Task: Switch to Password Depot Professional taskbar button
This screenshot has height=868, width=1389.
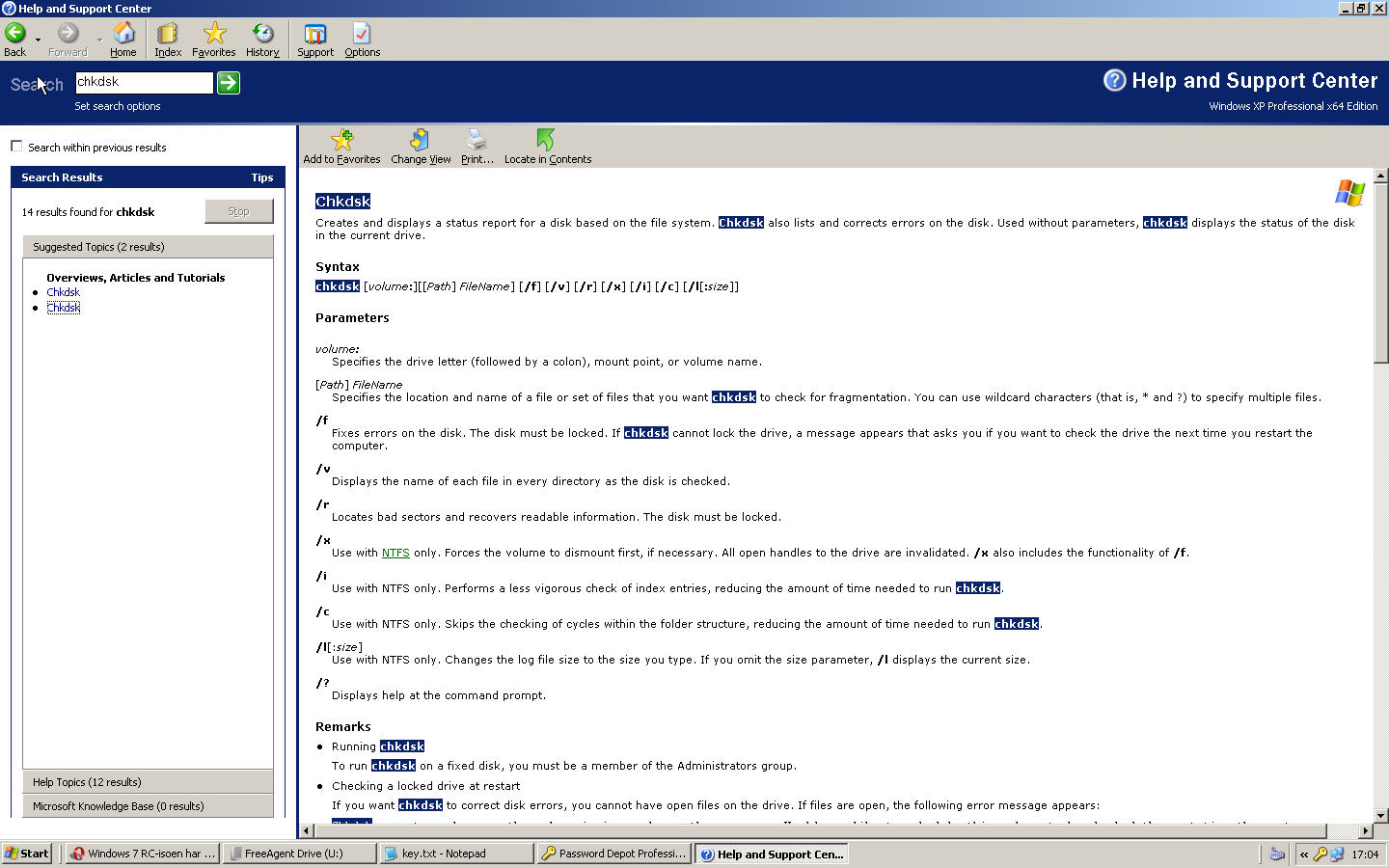Action: tap(614, 854)
